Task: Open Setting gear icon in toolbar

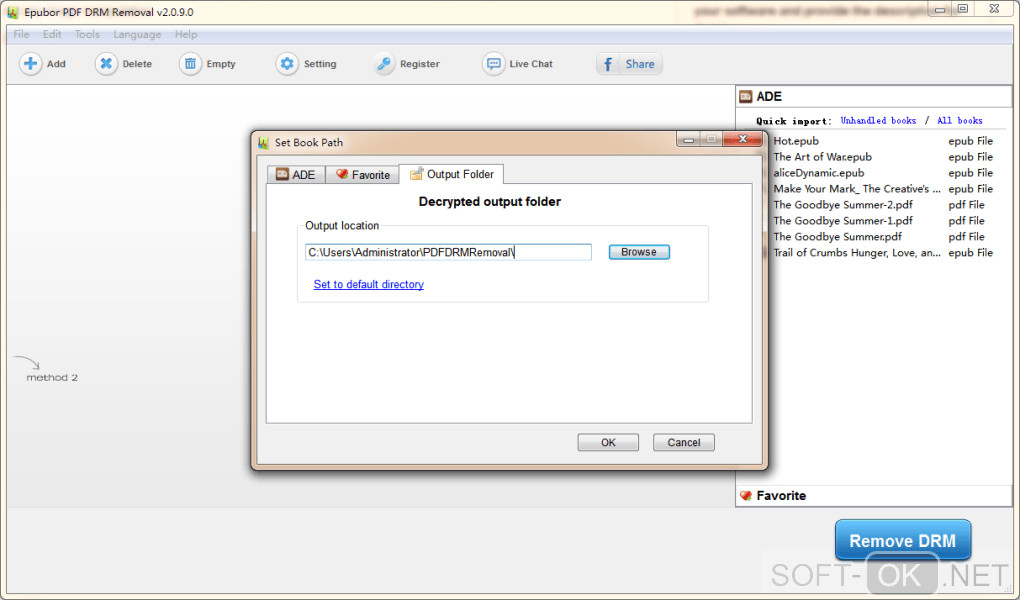Action: 287,64
